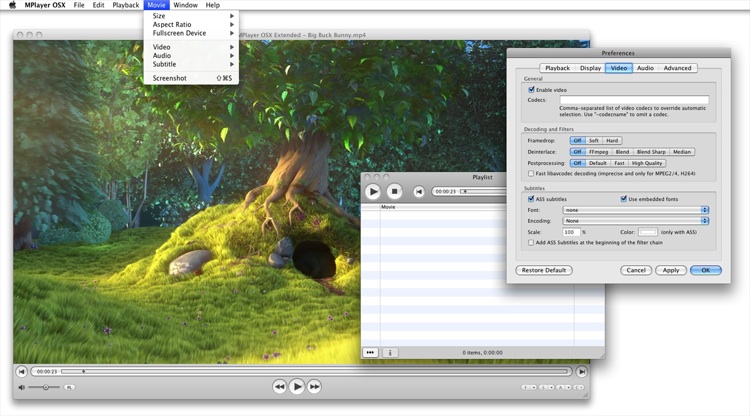Screen dimensions: 750x416
Task: Toggle the ASS subtitles checkbox
Action: point(531,198)
